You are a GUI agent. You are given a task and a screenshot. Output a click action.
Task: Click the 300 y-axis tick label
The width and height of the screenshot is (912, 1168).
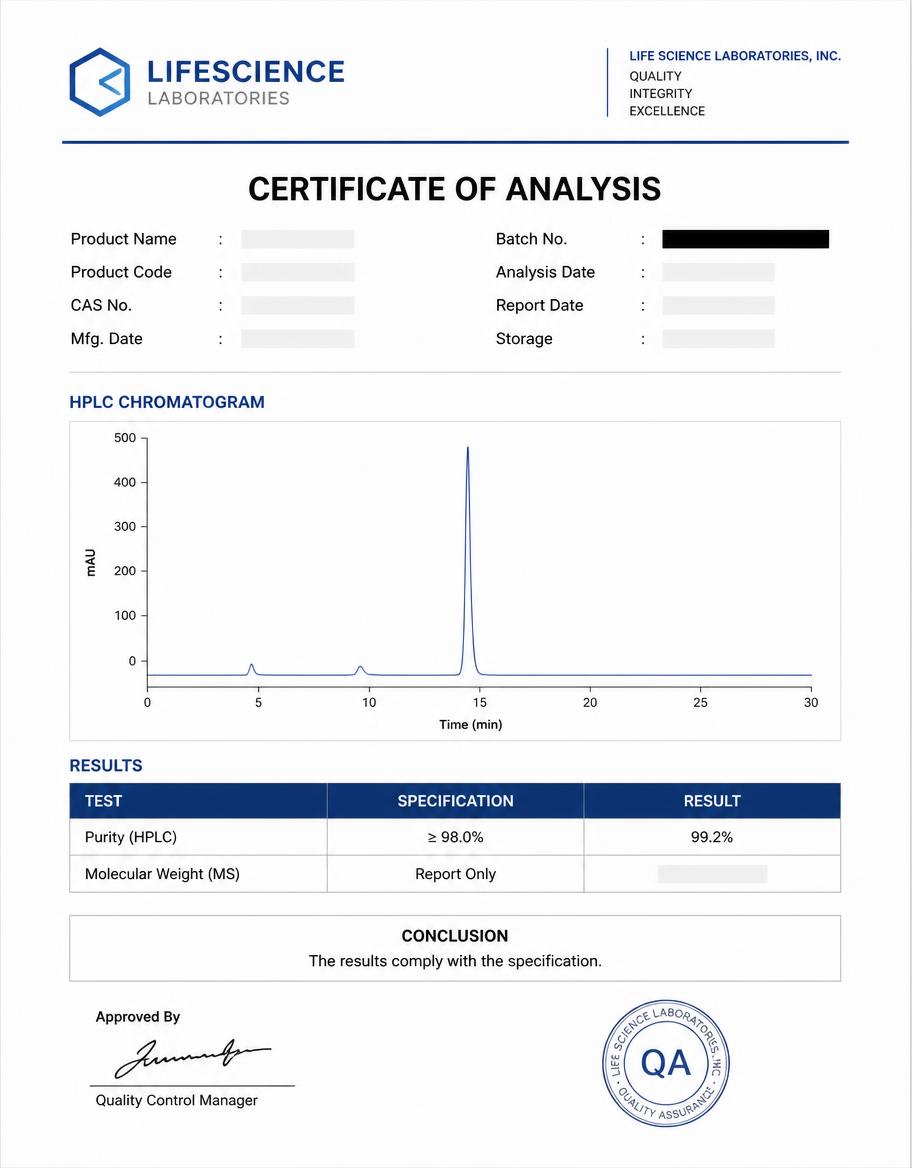coord(125,527)
